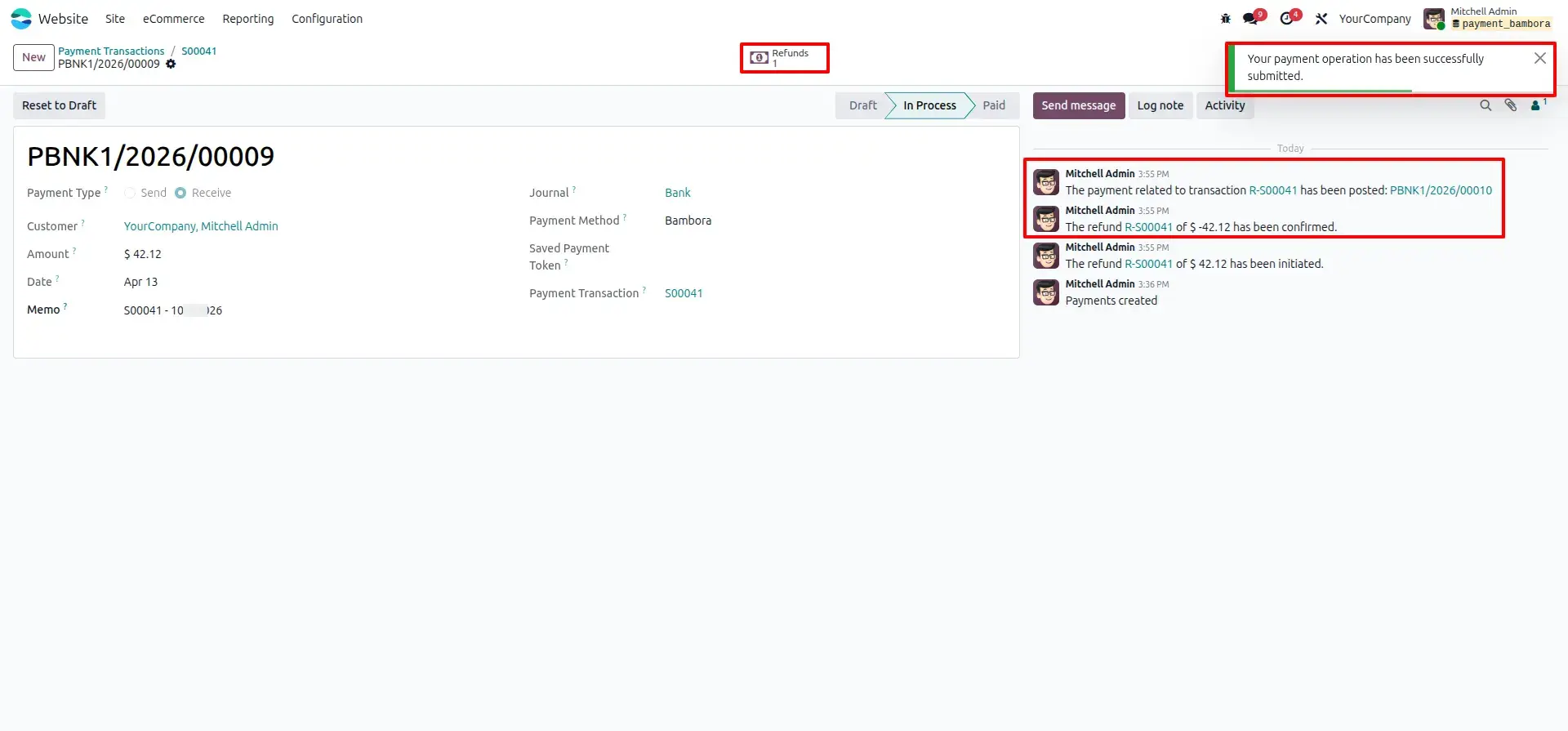Click the Bambora payment method value
This screenshot has width=1568, height=731.
pos(688,221)
